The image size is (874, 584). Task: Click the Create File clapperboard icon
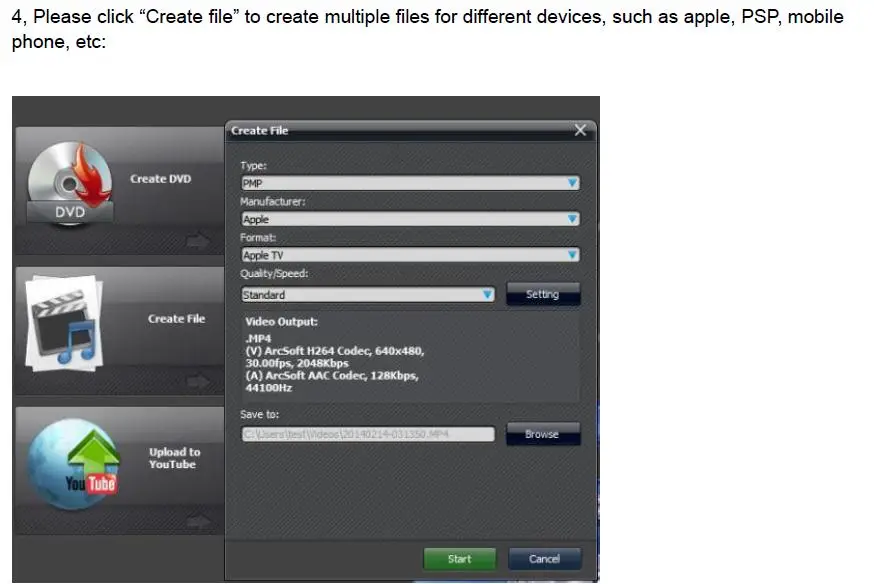[64, 323]
